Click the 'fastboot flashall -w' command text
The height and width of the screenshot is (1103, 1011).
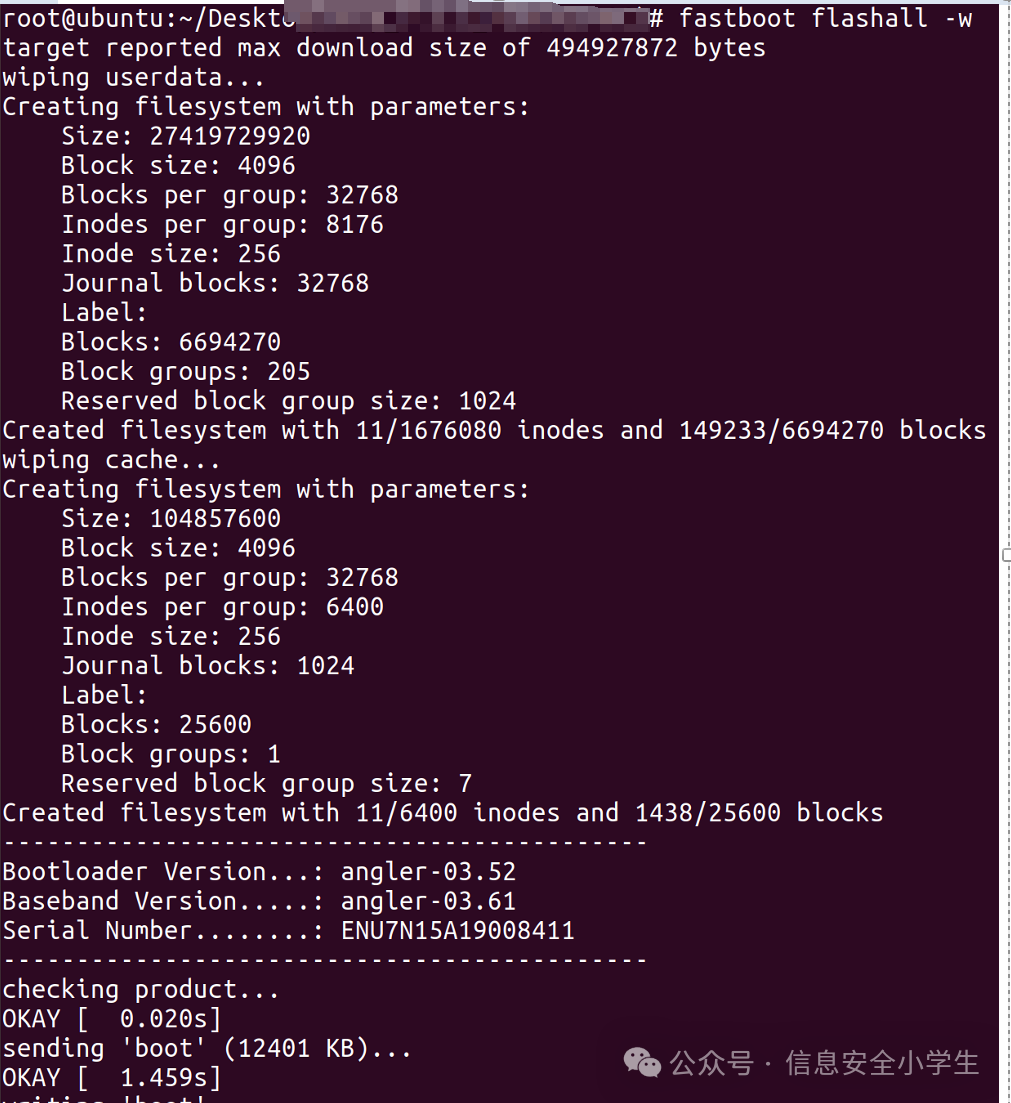[x=824, y=18]
